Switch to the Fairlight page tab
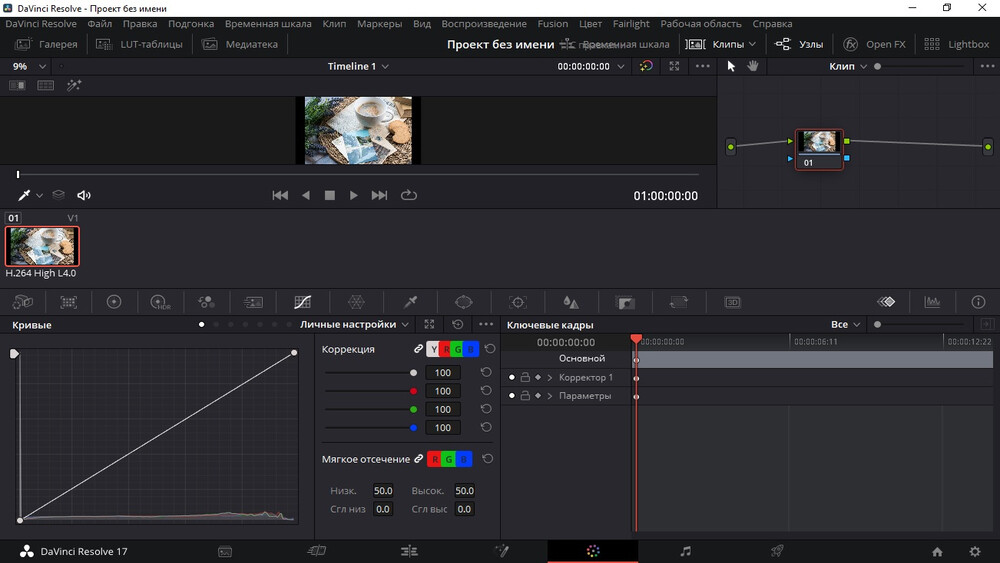This screenshot has width=1000, height=563. 685,552
